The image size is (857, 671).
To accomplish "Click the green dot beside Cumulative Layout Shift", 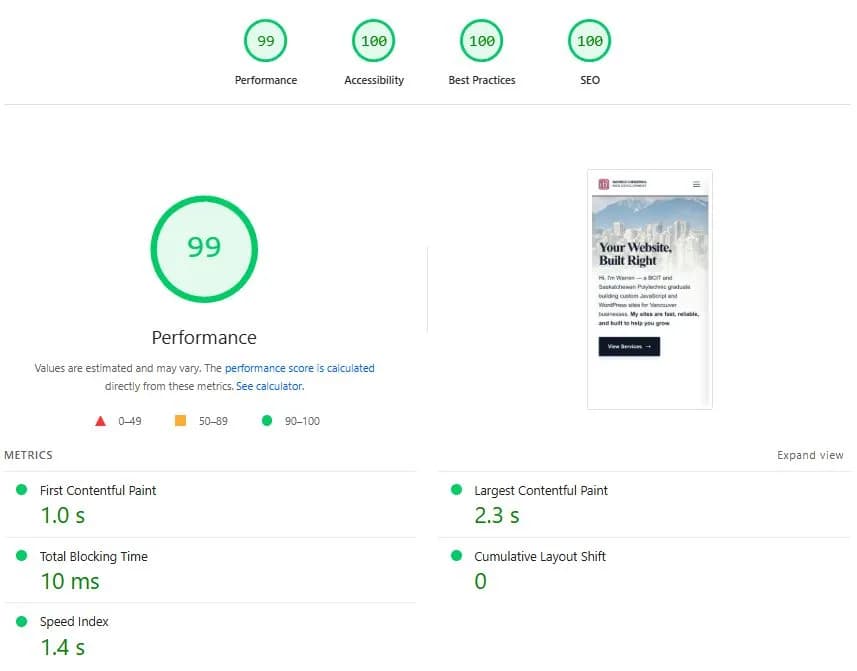I will (456, 555).
